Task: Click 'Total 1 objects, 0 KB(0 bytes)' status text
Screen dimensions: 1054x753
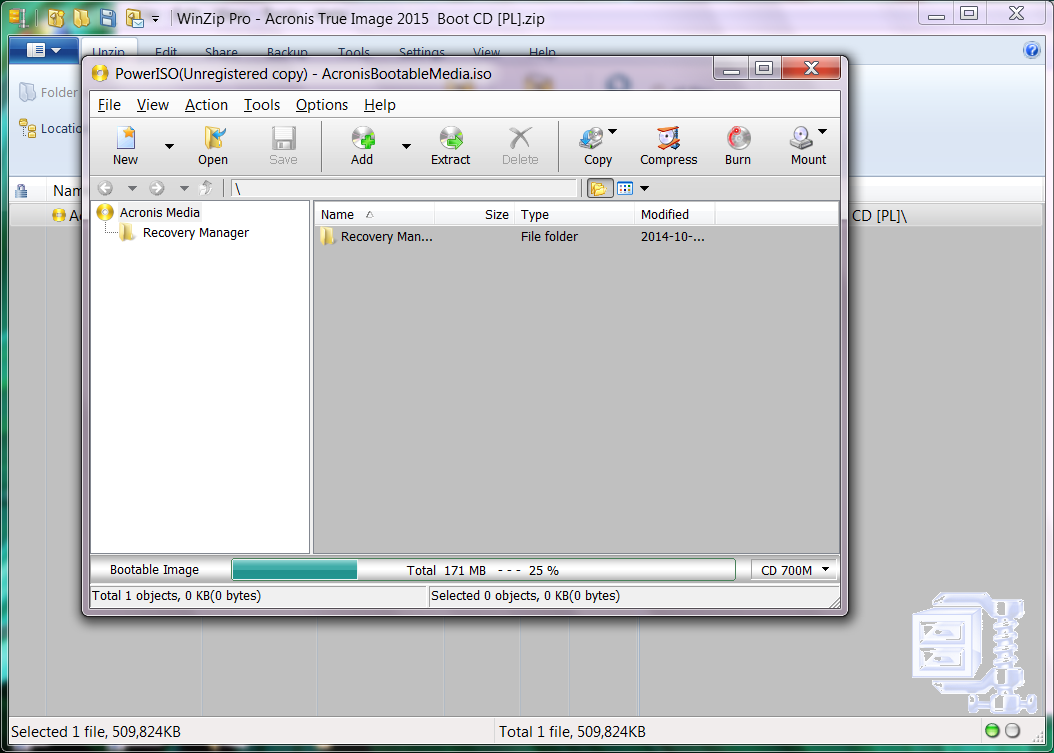Action: (x=177, y=596)
